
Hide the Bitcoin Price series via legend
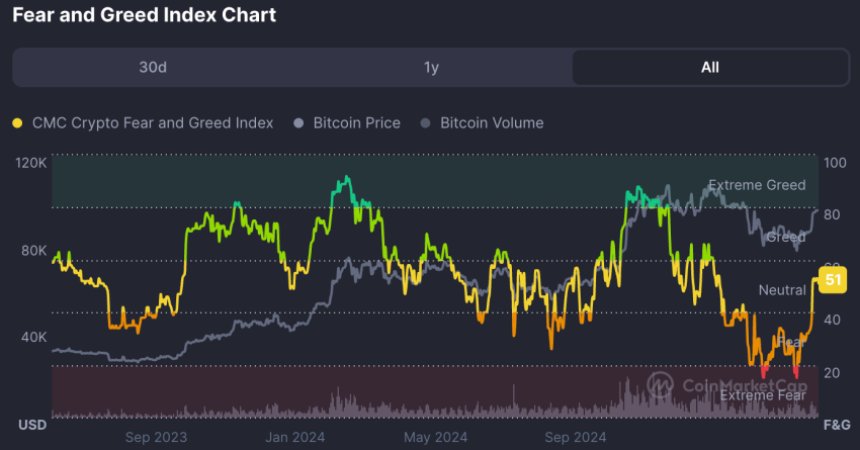tap(356, 123)
